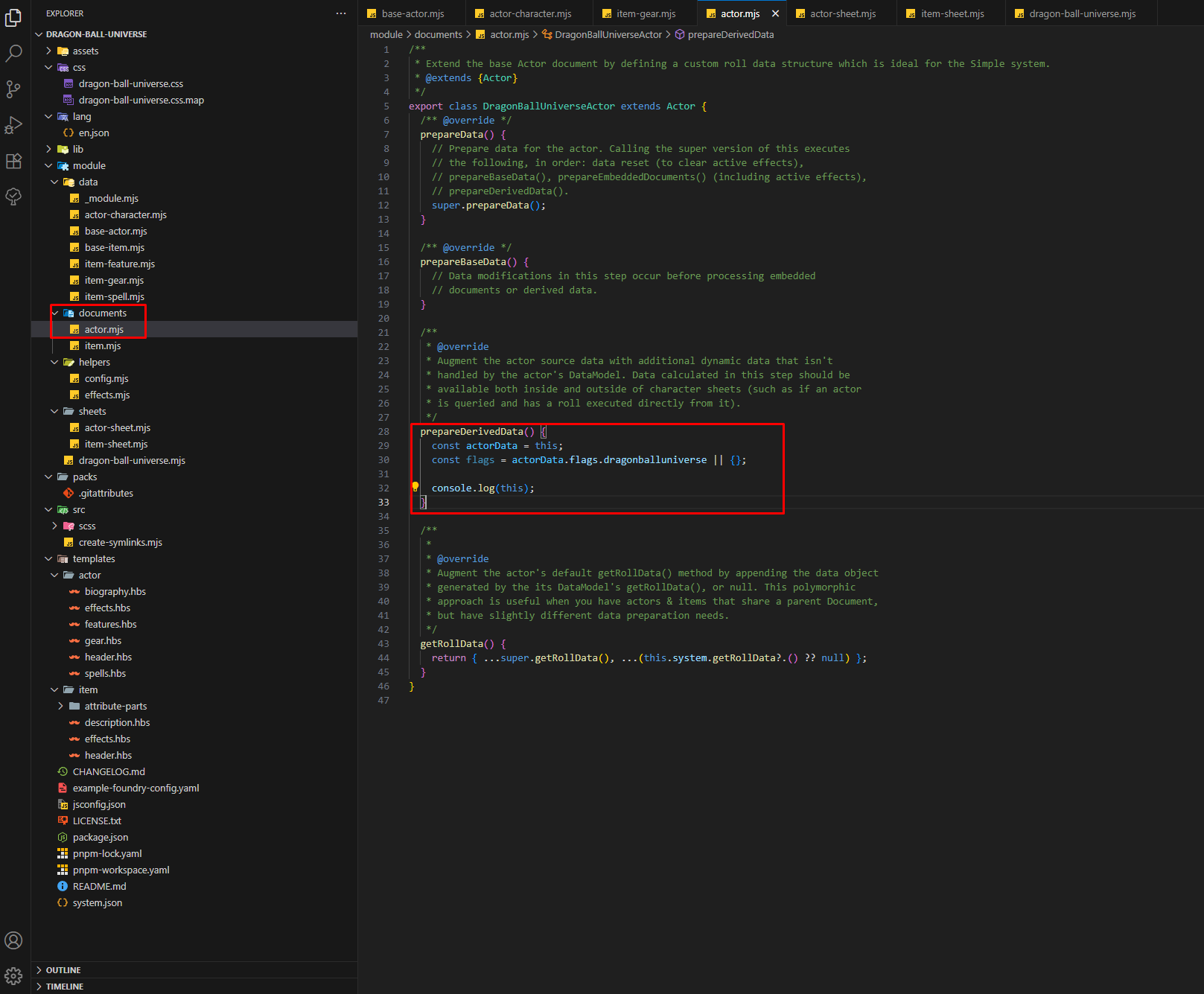Close the actor.mjs editor tab

tap(775, 13)
